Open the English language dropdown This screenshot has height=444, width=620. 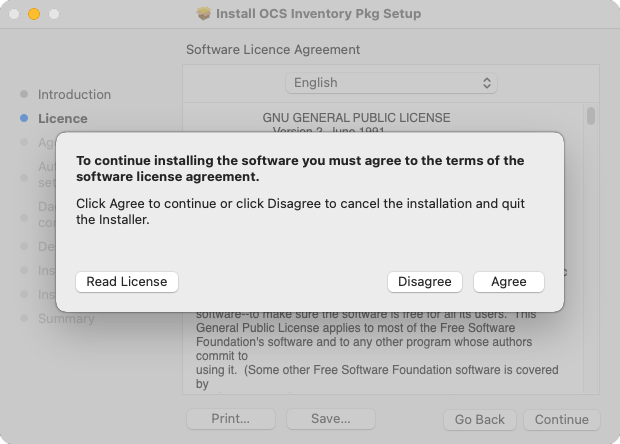391,83
